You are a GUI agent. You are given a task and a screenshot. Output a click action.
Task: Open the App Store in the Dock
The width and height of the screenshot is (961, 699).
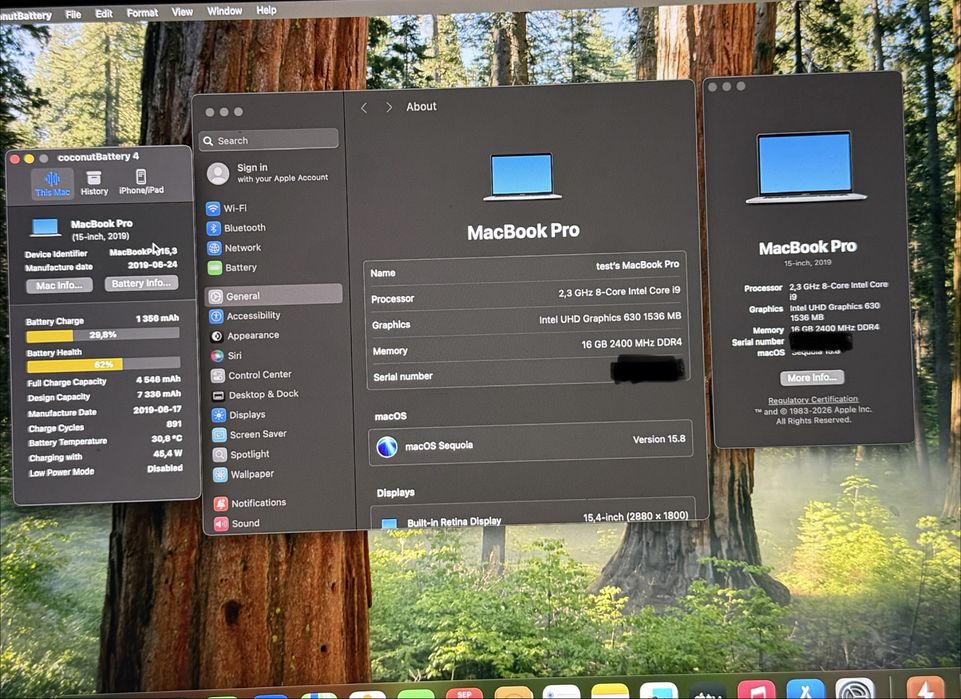805,690
